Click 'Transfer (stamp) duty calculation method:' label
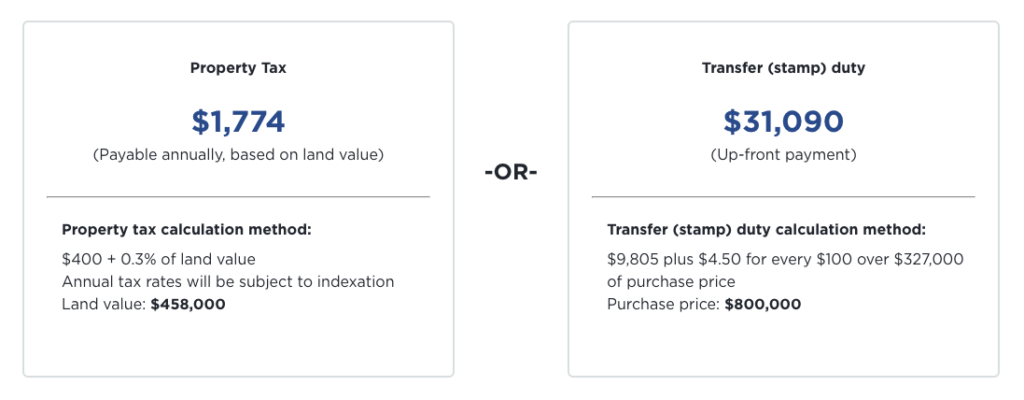The height and width of the screenshot is (400, 1024). 766,230
